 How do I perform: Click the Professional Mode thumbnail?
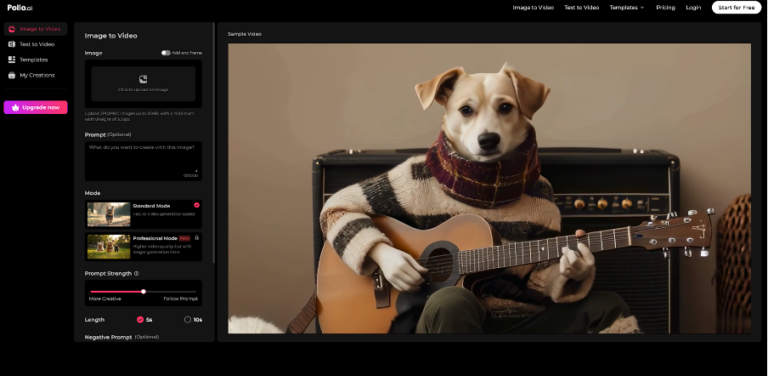(109, 246)
